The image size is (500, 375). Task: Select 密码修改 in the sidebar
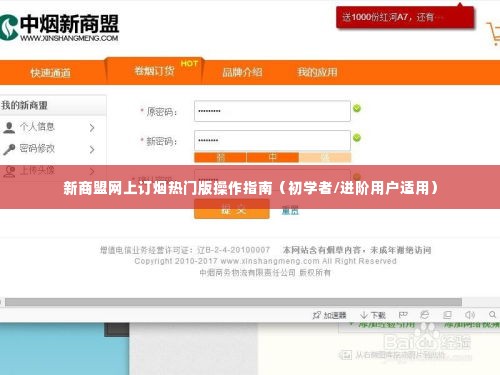pos(37,148)
